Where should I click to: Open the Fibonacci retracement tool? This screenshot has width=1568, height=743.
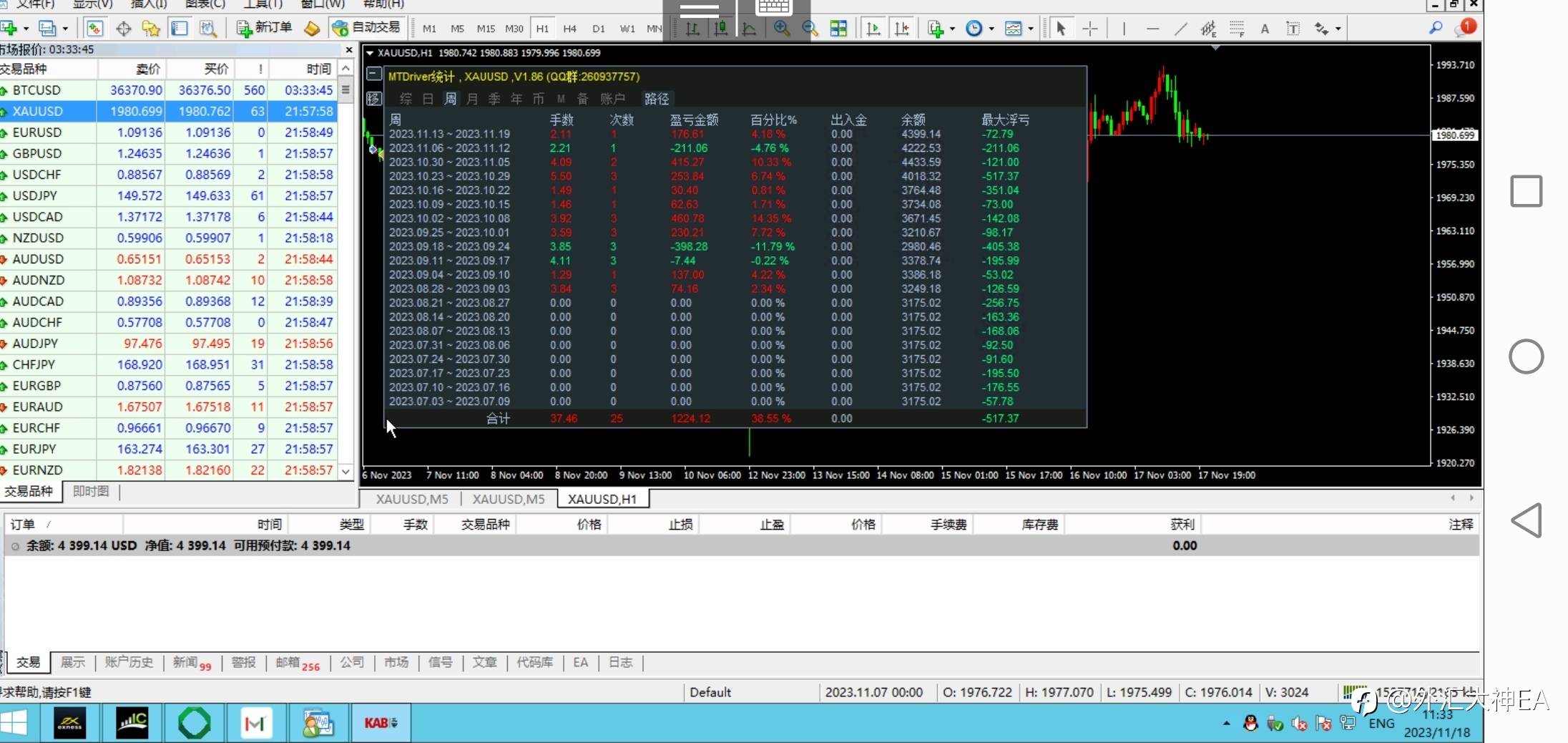point(1237,29)
